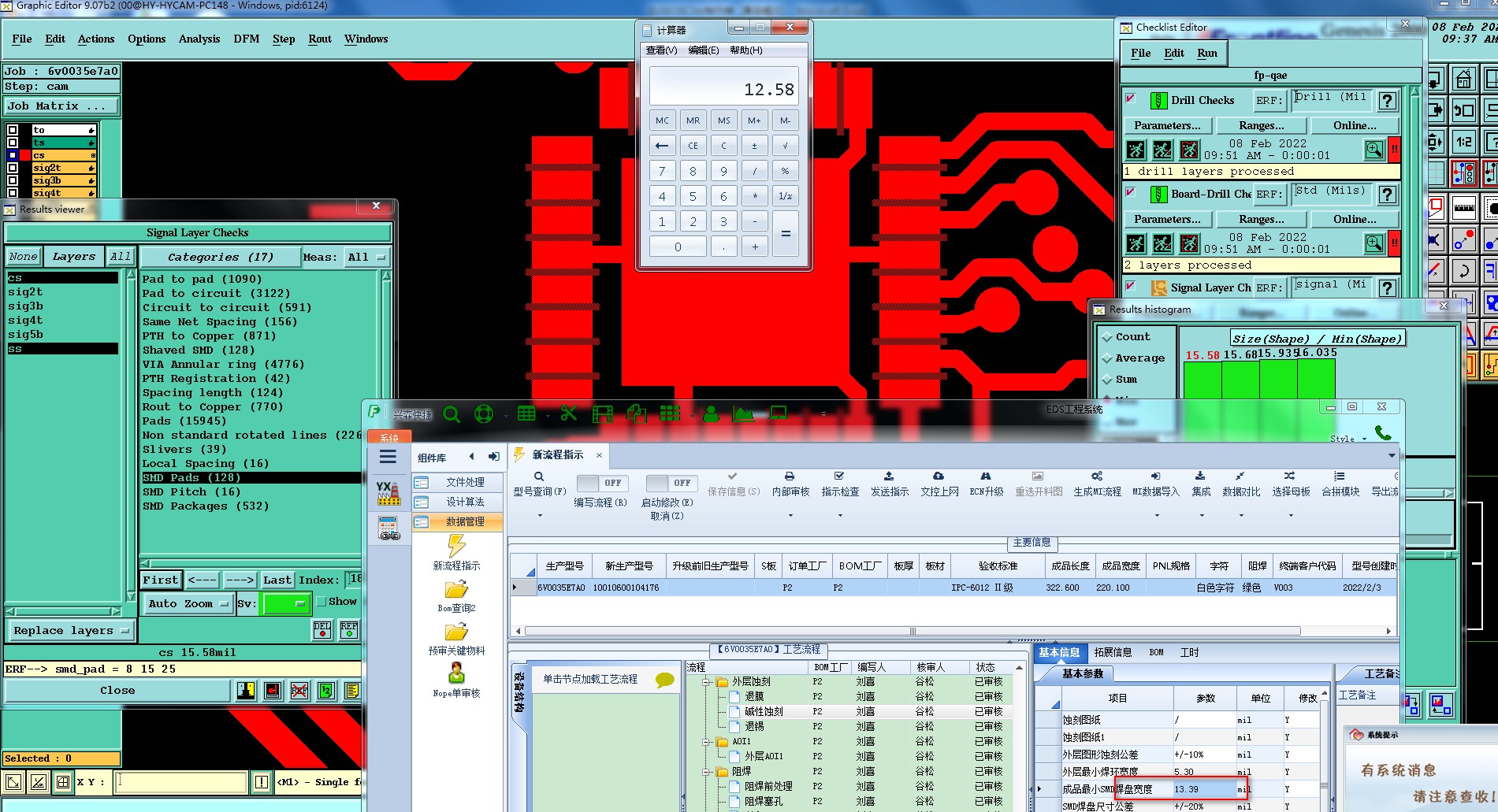Click the exclamation icon next to X Y field

pos(262,782)
